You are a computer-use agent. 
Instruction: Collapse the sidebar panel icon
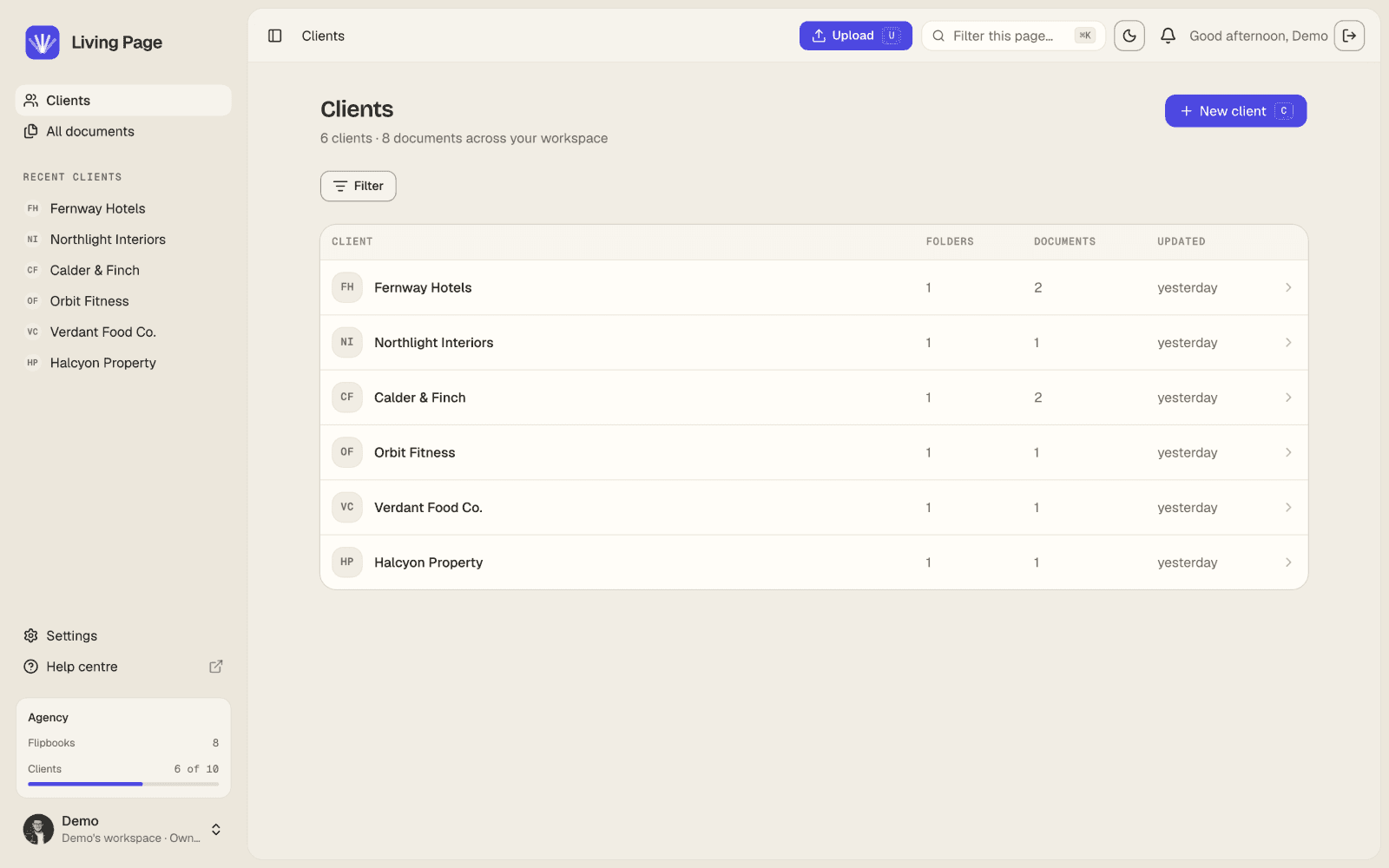click(275, 36)
